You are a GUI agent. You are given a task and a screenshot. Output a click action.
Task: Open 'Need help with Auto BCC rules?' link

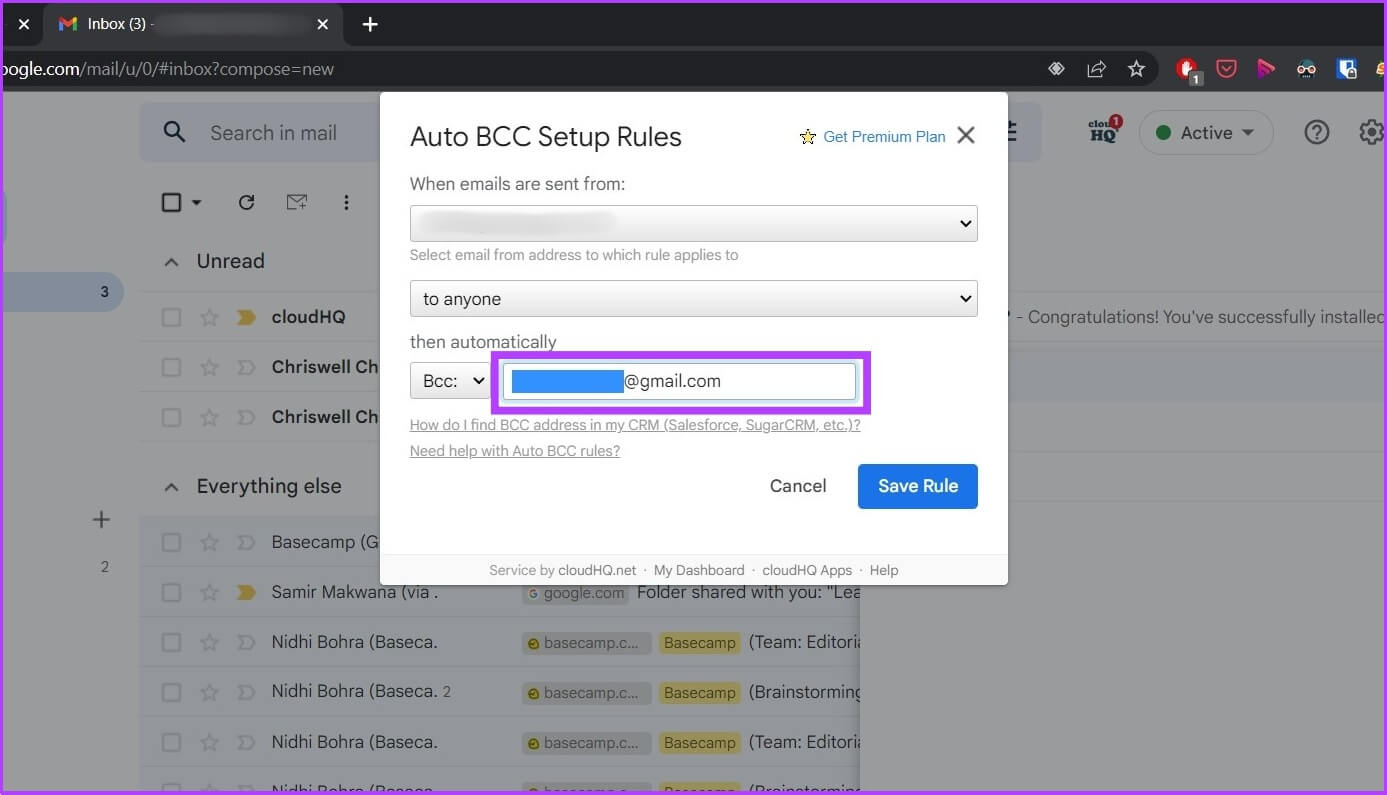tap(515, 451)
